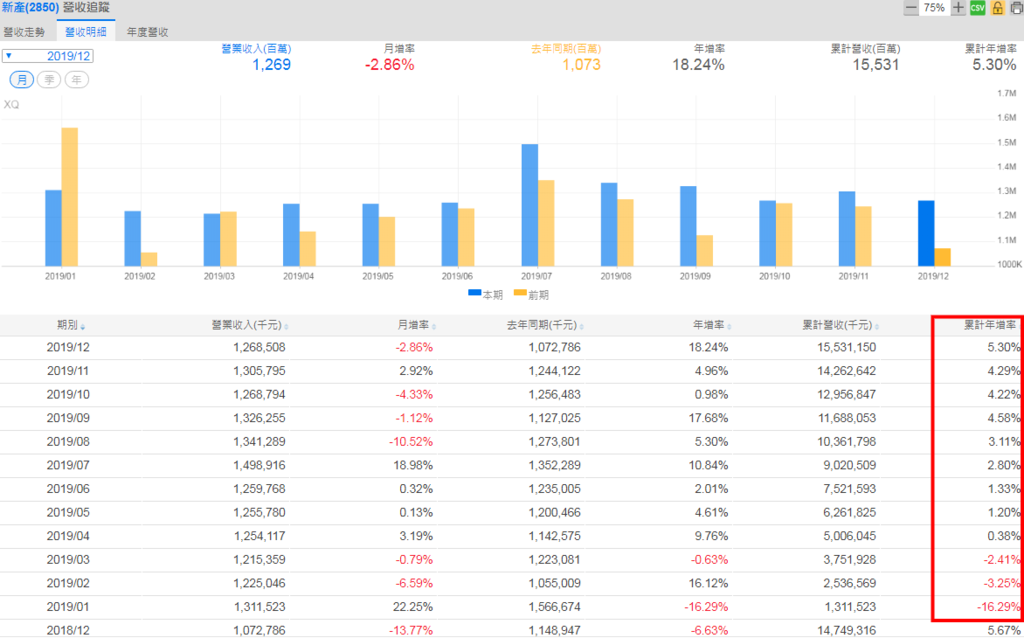
Task: Click the 1,235,005 cell in 2019/06 row
Action: pos(554,488)
